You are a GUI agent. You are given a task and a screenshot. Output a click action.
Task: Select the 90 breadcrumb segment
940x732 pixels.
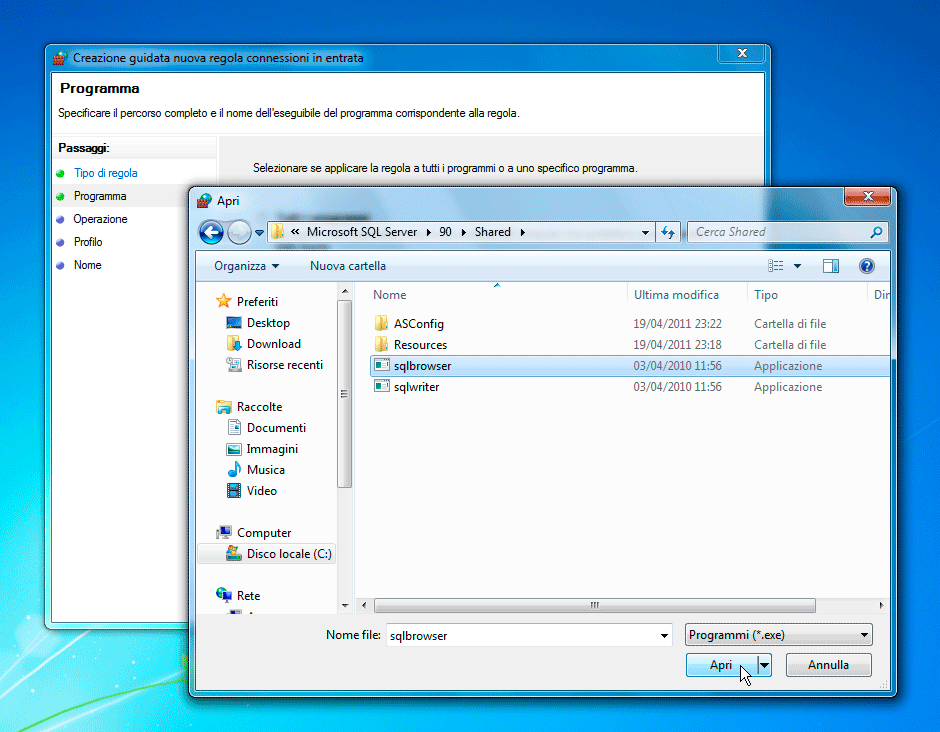[445, 232]
